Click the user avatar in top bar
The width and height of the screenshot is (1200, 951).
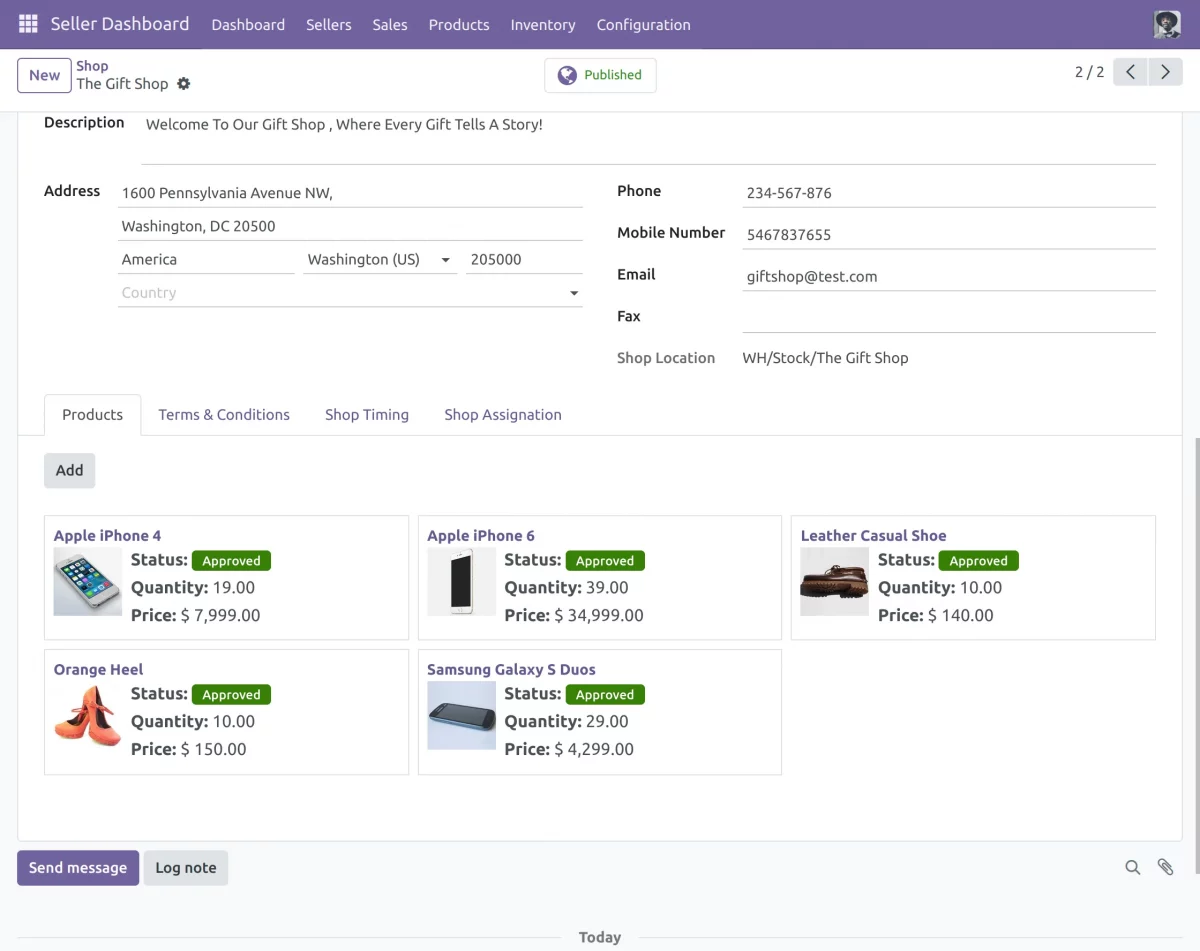1166,24
